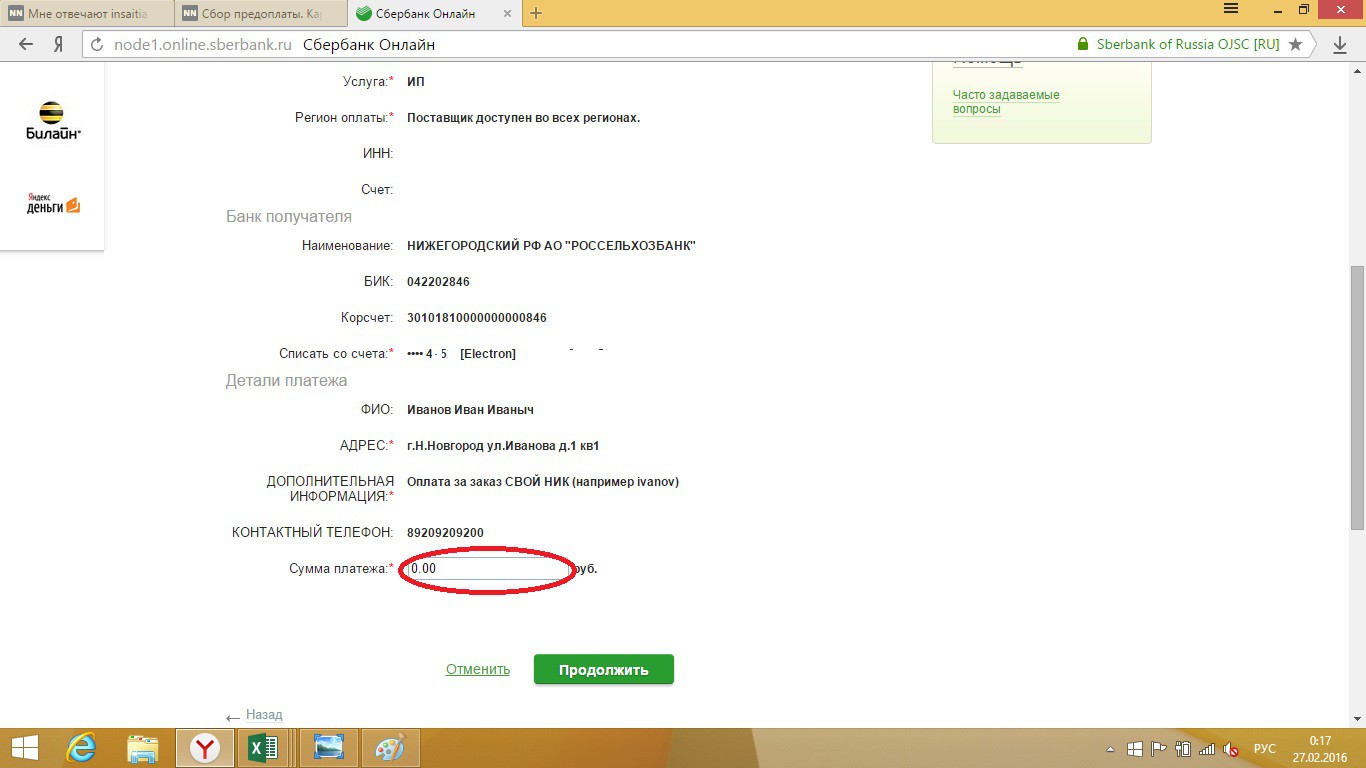Select the Яндекс Деньги logo
Screen dimensions: 1366x768
[x=53, y=203]
